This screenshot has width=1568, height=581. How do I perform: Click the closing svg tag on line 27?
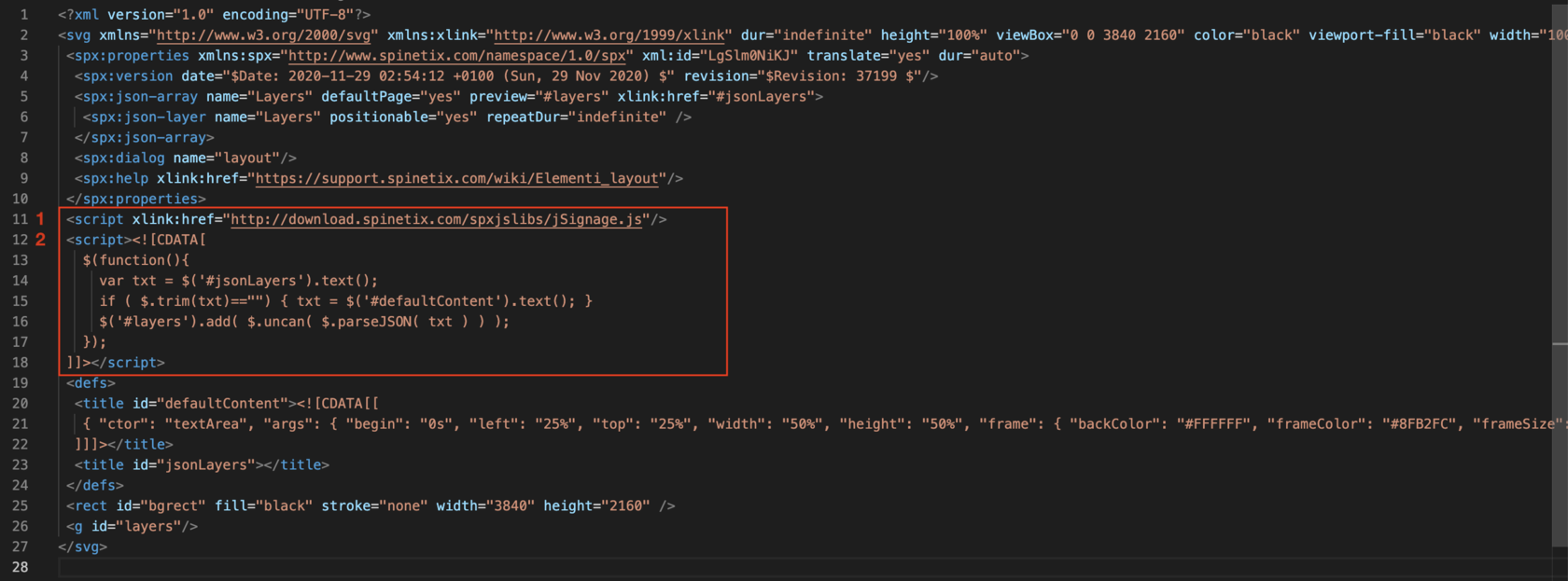tap(82, 547)
